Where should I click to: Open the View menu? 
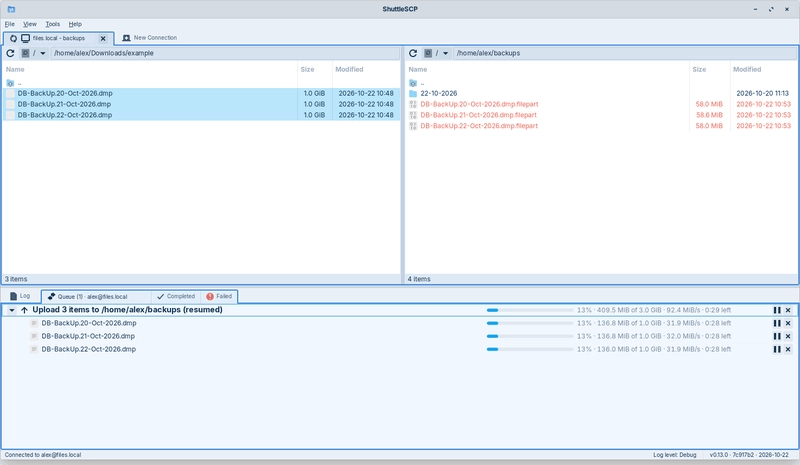(x=30, y=24)
